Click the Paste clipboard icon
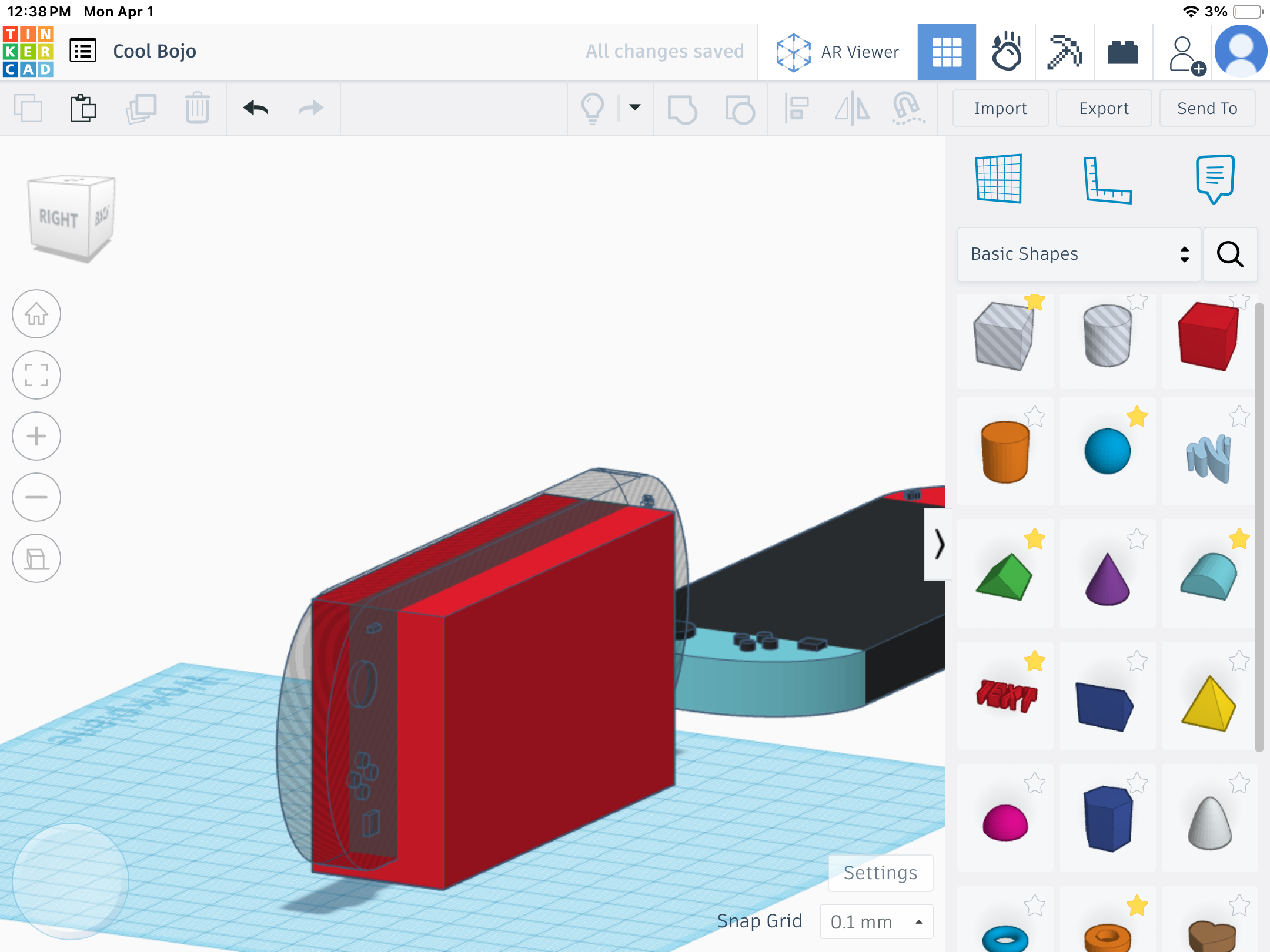Image resolution: width=1270 pixels, height=952 pixels. [x=83, y=108]
